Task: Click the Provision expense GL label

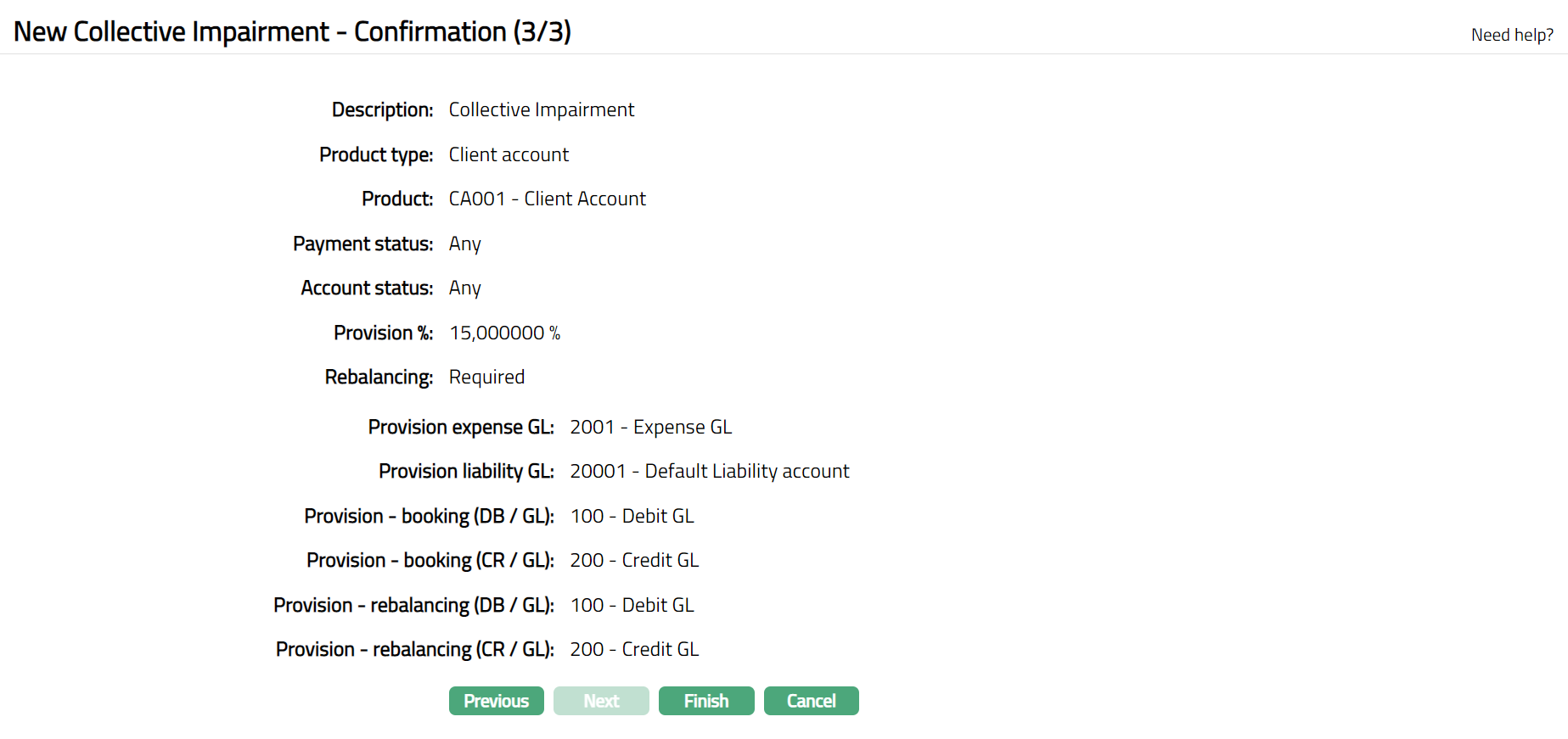Action: point(461,427)
